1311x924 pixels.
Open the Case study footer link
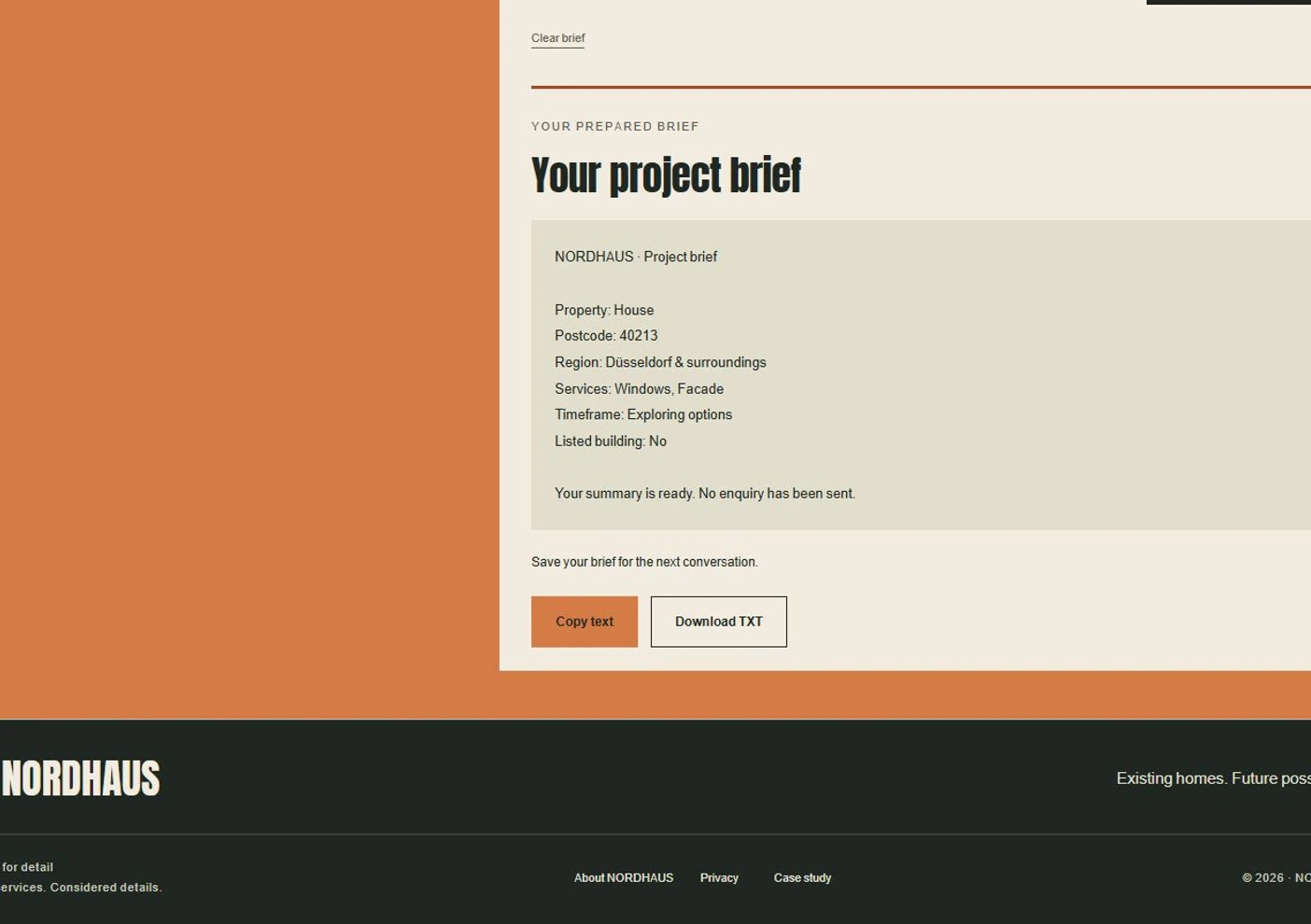click(x=802, y=878)
